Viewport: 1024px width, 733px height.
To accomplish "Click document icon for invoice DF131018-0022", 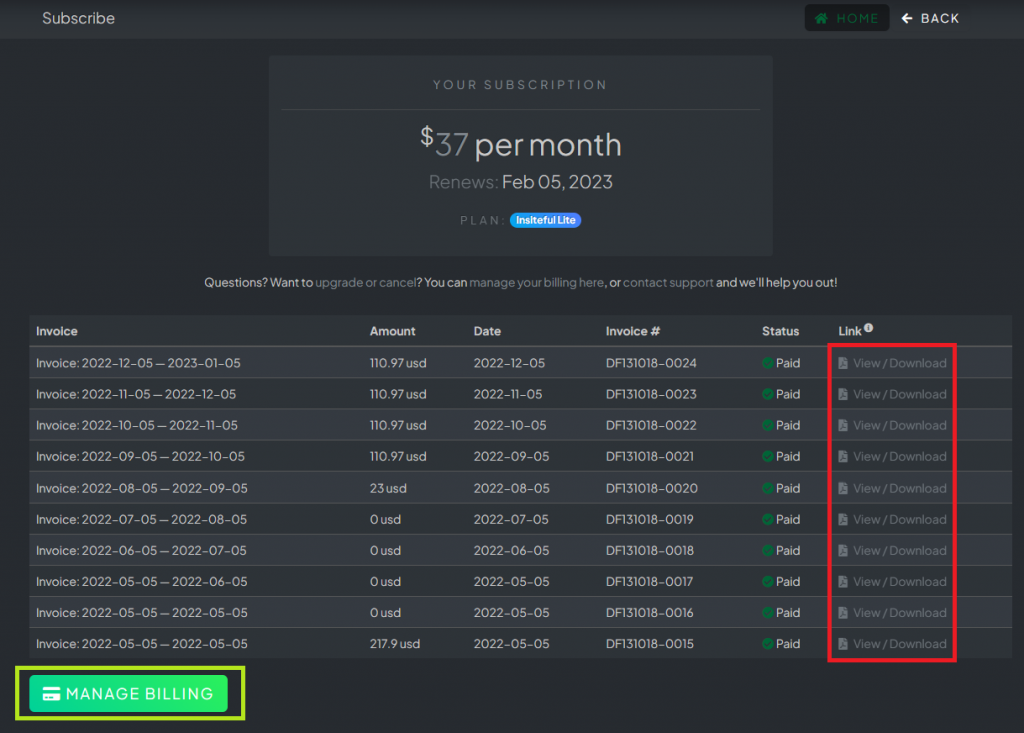I will click(x=842, y=425).
